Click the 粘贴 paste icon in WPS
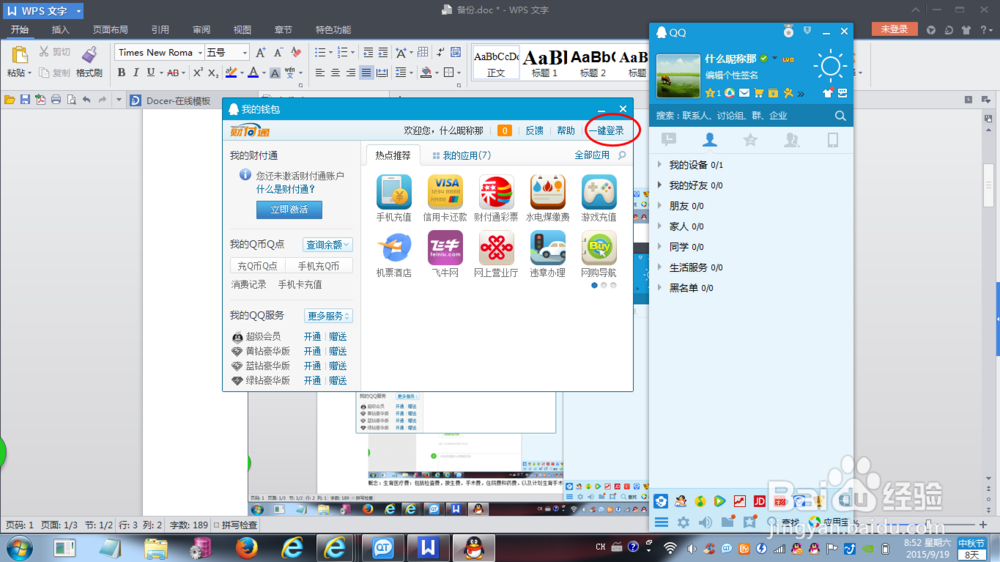The height and width of the screenshot is (562, 1000). pyautogui.click(x=19, y=55)
